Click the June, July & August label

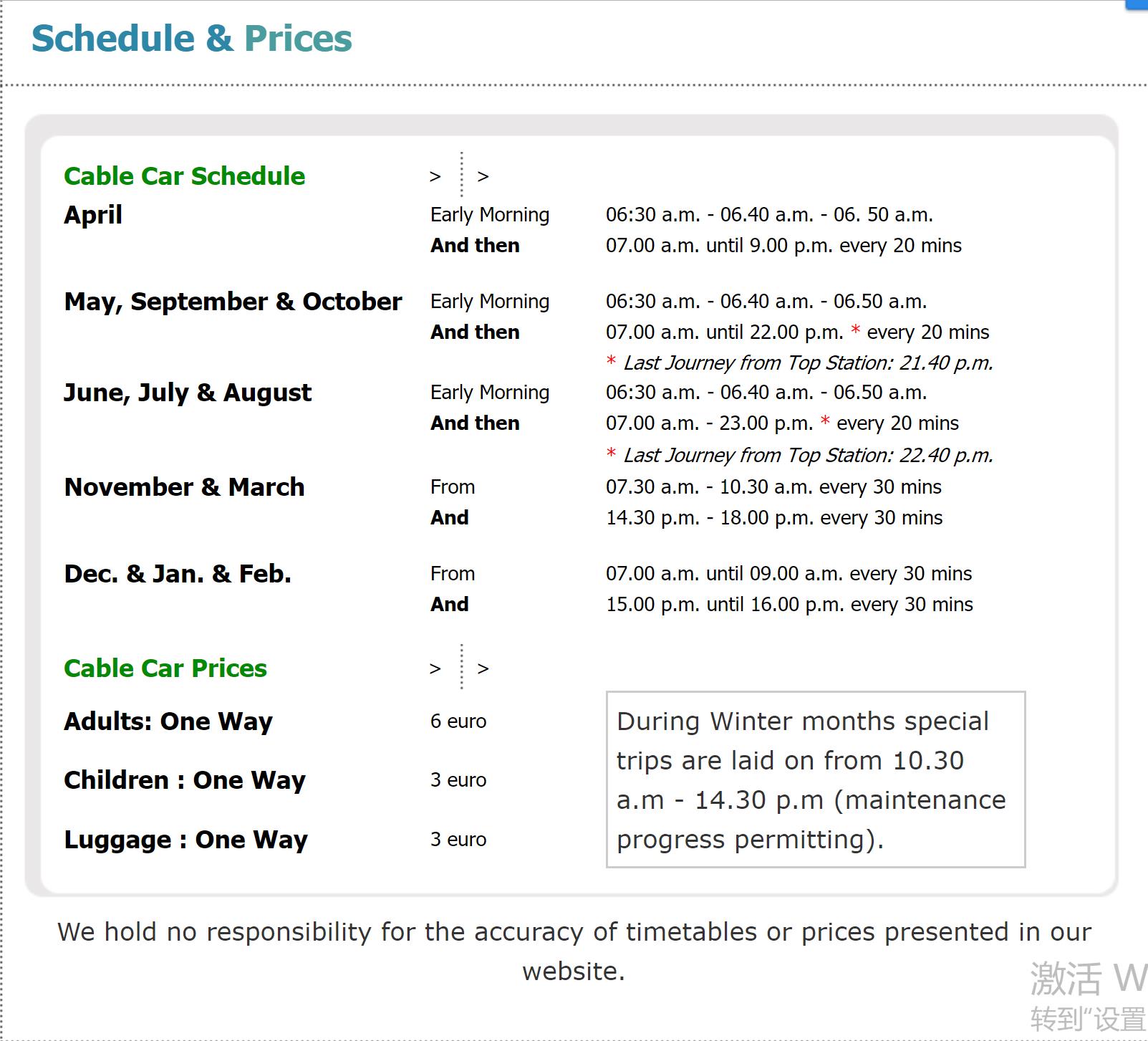coord(188,393)
